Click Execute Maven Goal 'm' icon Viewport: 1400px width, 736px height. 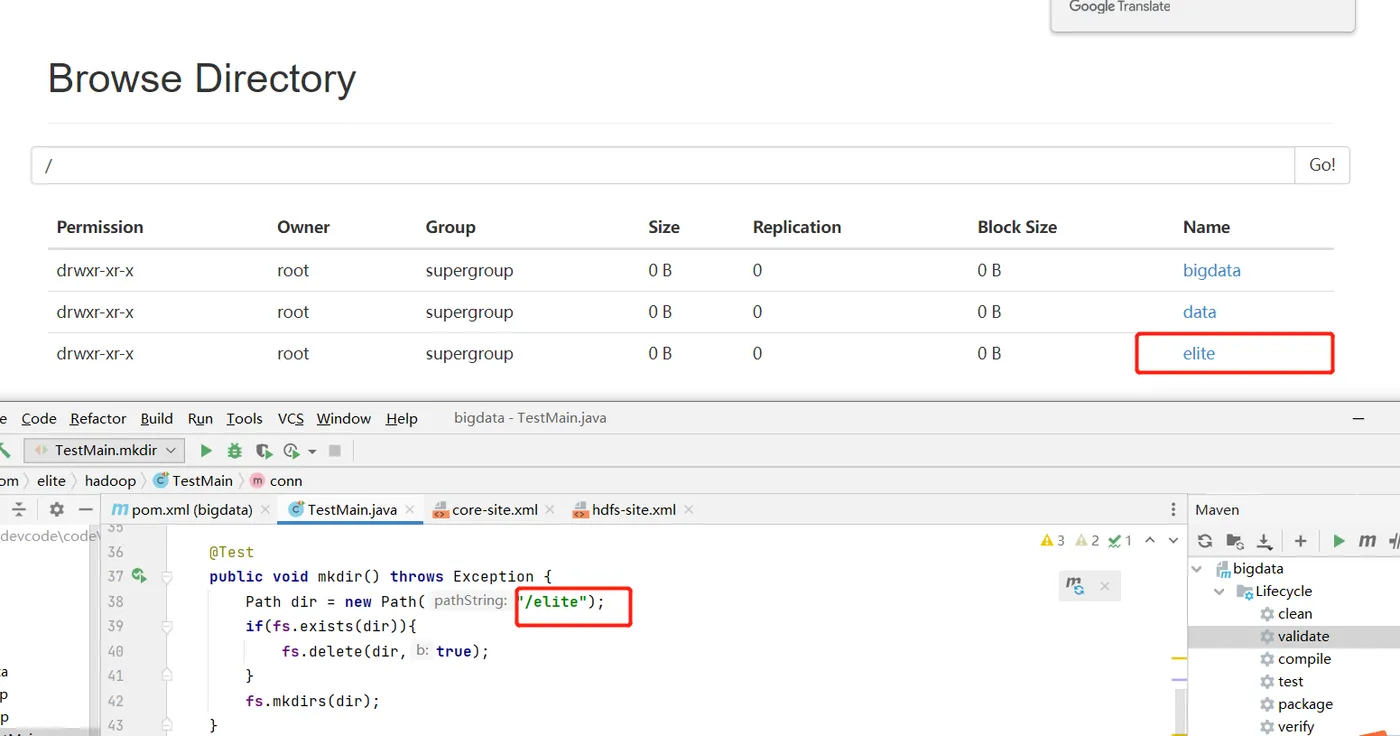point(1367,541)
